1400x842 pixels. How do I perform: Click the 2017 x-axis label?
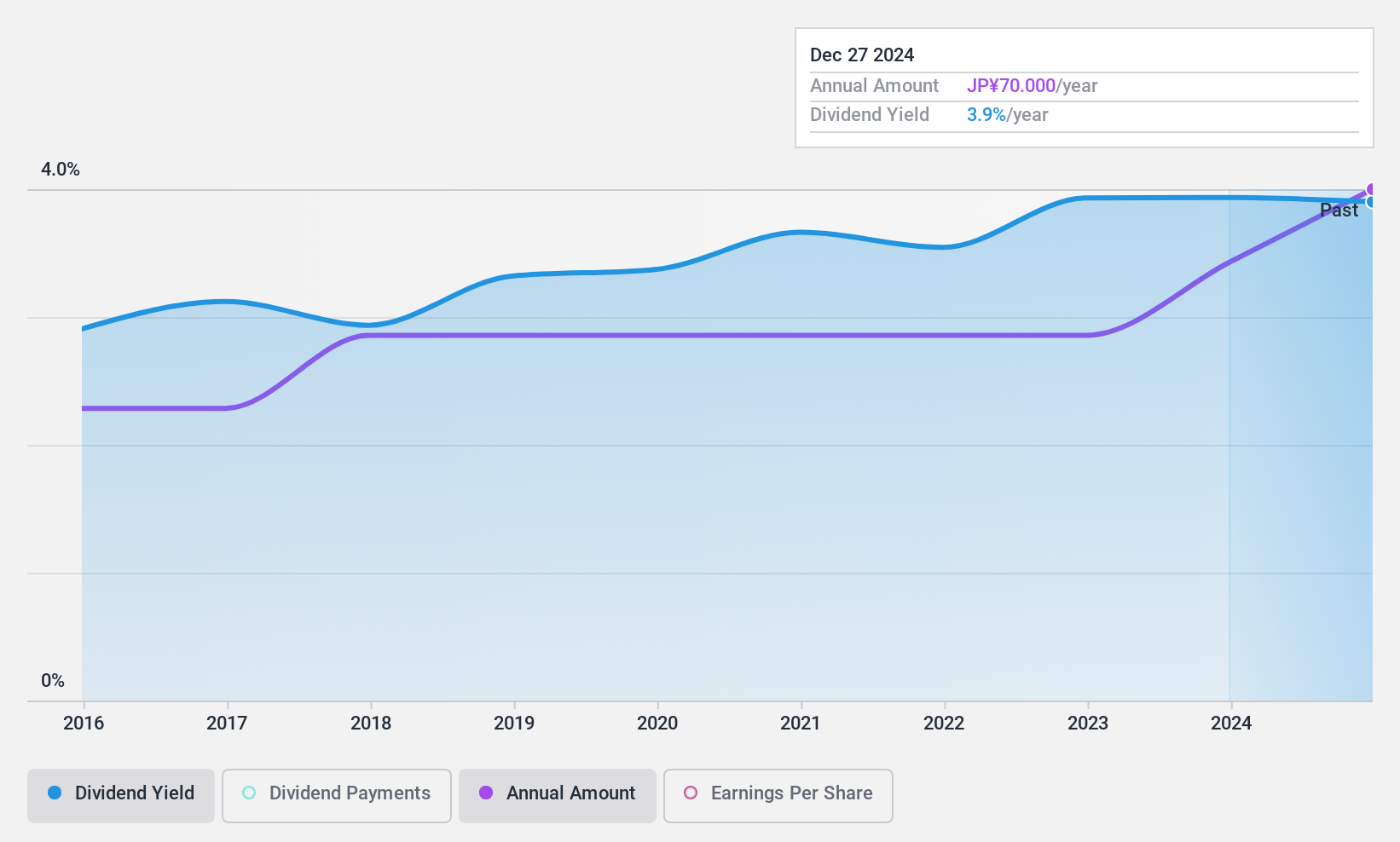[227, 723]
